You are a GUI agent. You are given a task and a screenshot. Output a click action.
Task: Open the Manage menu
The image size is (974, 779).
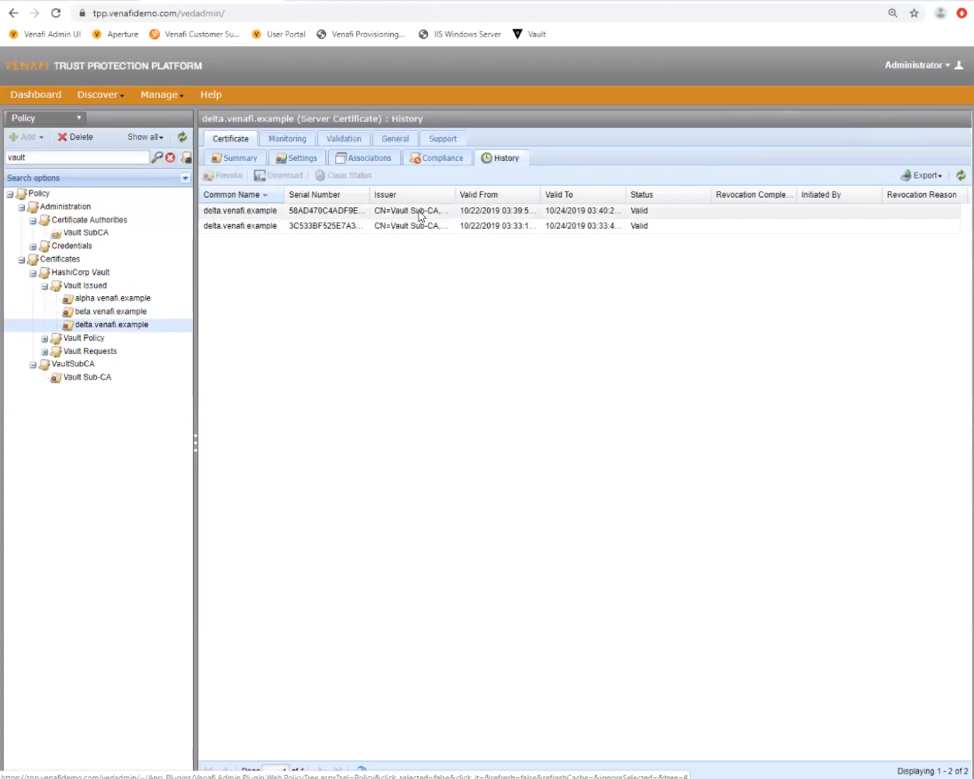point(162,94)
